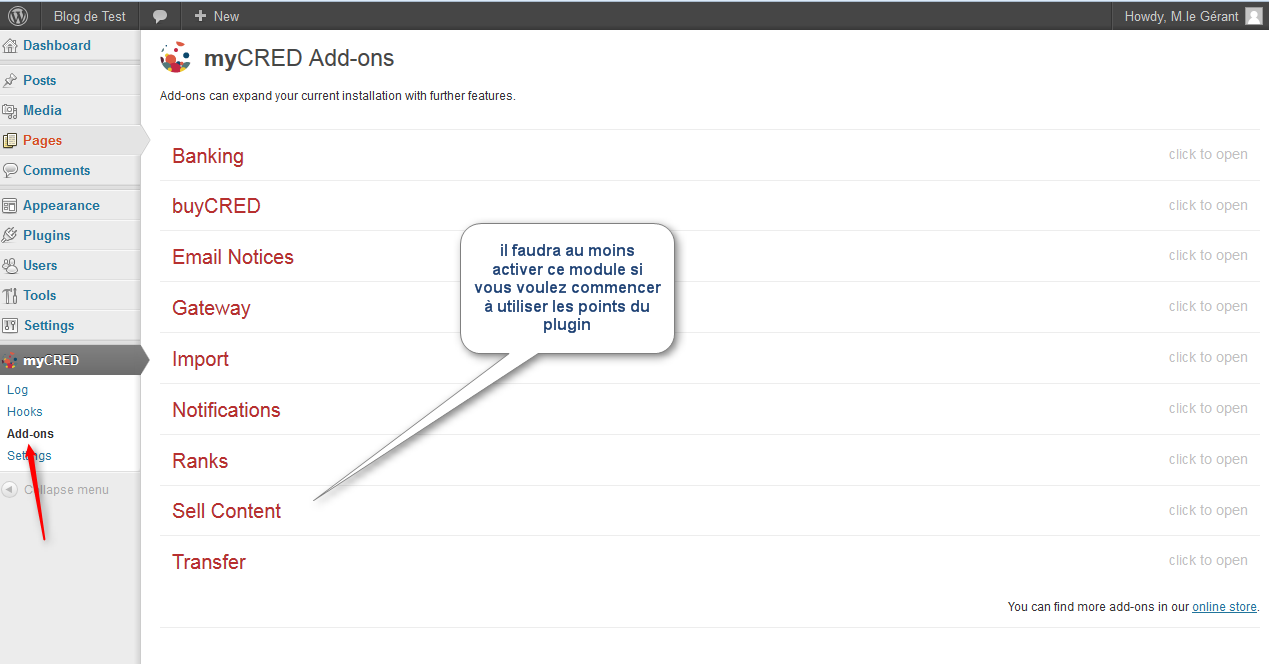1269x664 pixels.
Task: Click "click to open" in the Transfer row
Action: click(x=1208, y=560)
